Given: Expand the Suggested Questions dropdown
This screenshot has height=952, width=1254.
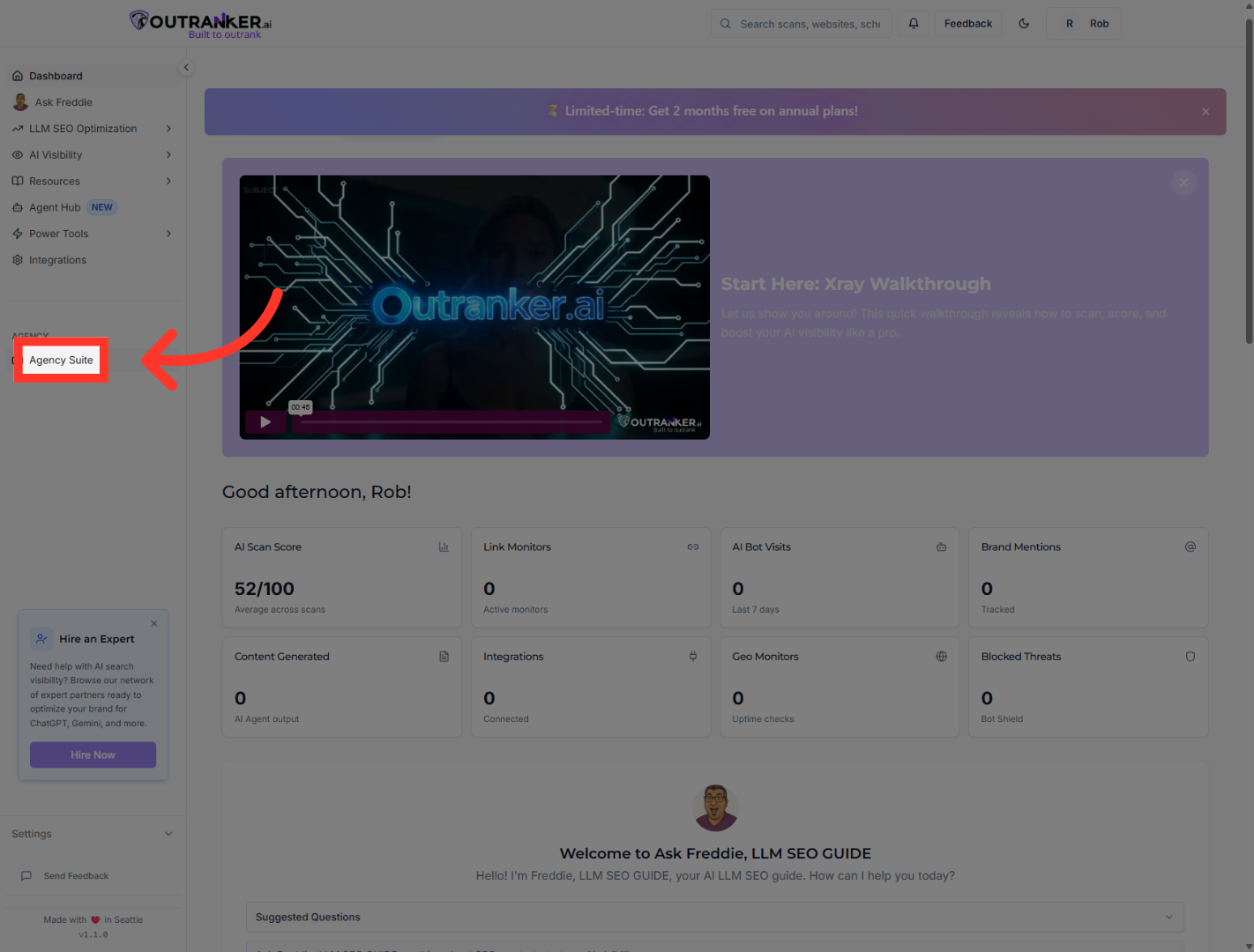Looking at the screenshot, I should (715, 918).
